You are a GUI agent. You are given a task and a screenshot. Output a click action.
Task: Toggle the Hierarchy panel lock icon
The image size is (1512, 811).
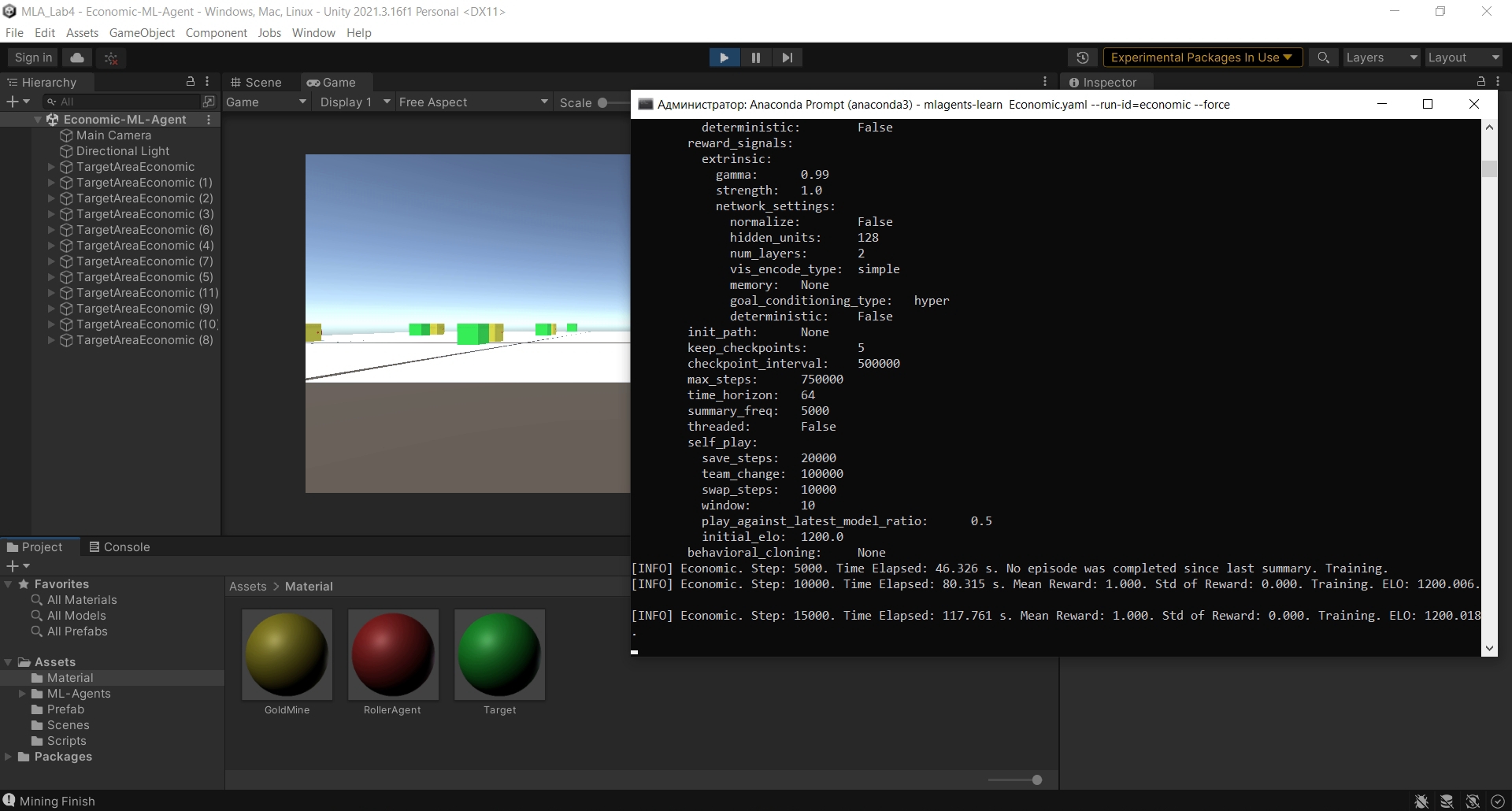[x=190, y=81]
